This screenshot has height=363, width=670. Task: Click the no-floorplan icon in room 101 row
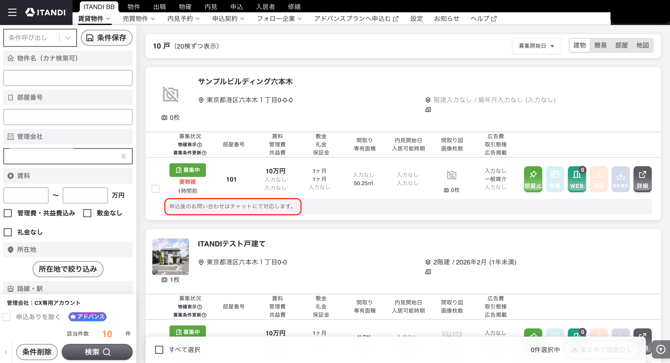(x=452, y=175)
